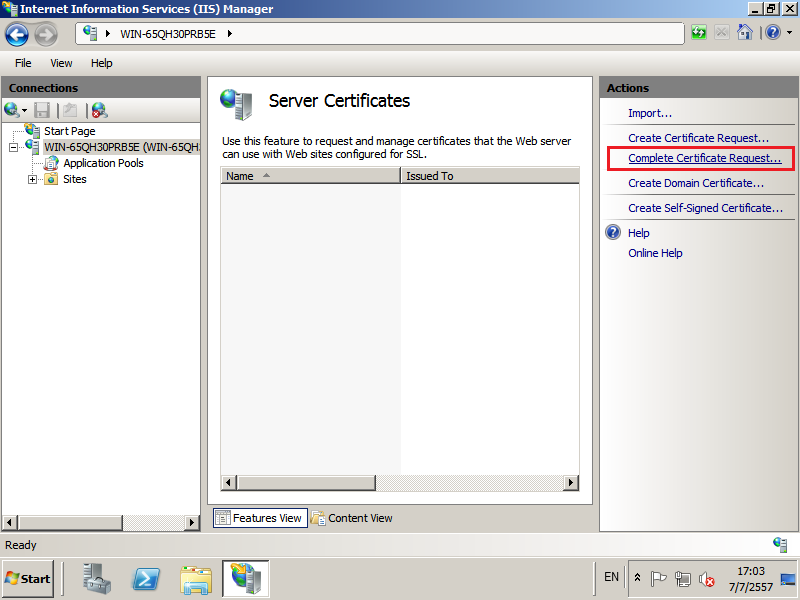
Task: Click the blue Help question-mark toolbar icon
Action: coord(772,33)
